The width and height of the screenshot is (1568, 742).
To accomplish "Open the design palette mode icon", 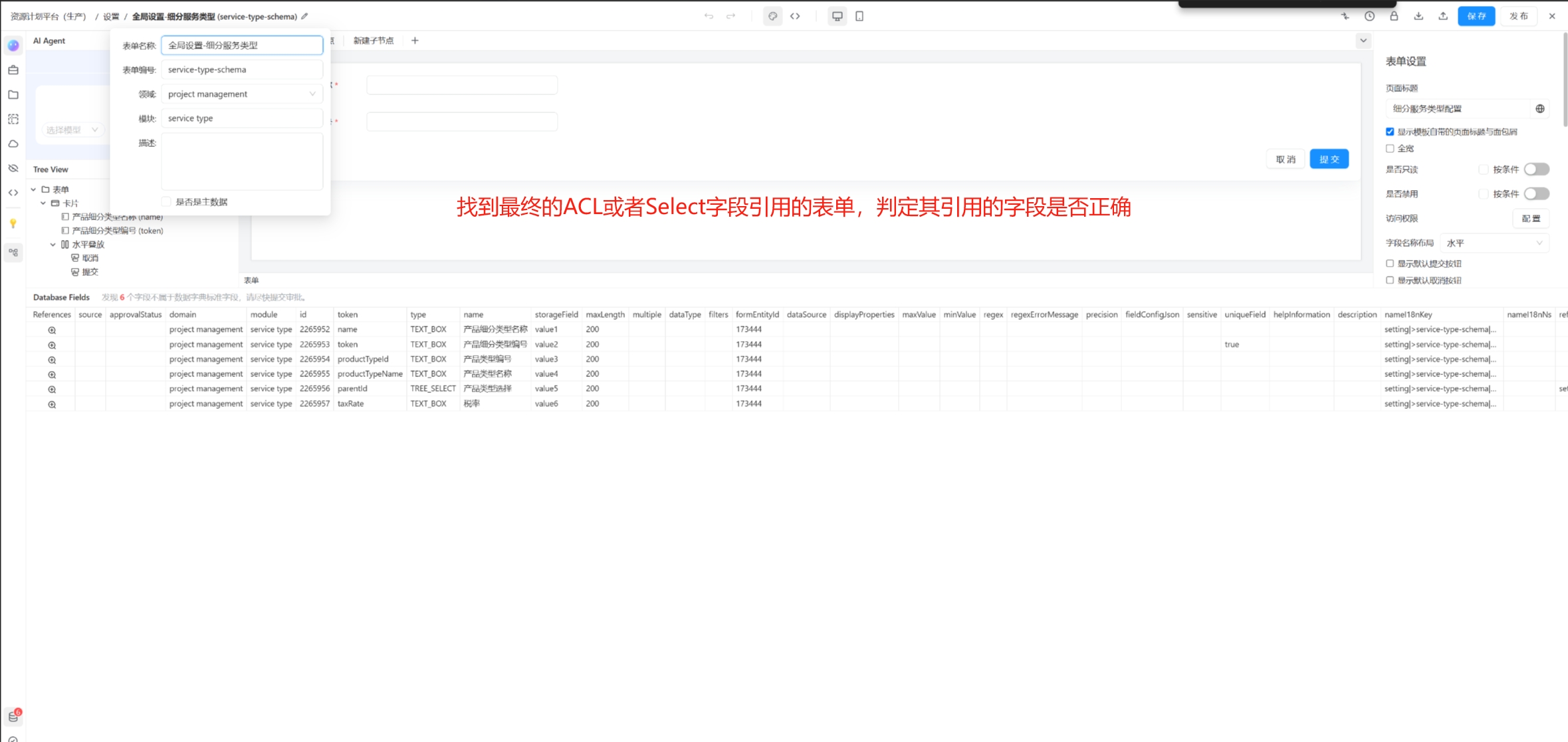I will click(x=772, y=16).
